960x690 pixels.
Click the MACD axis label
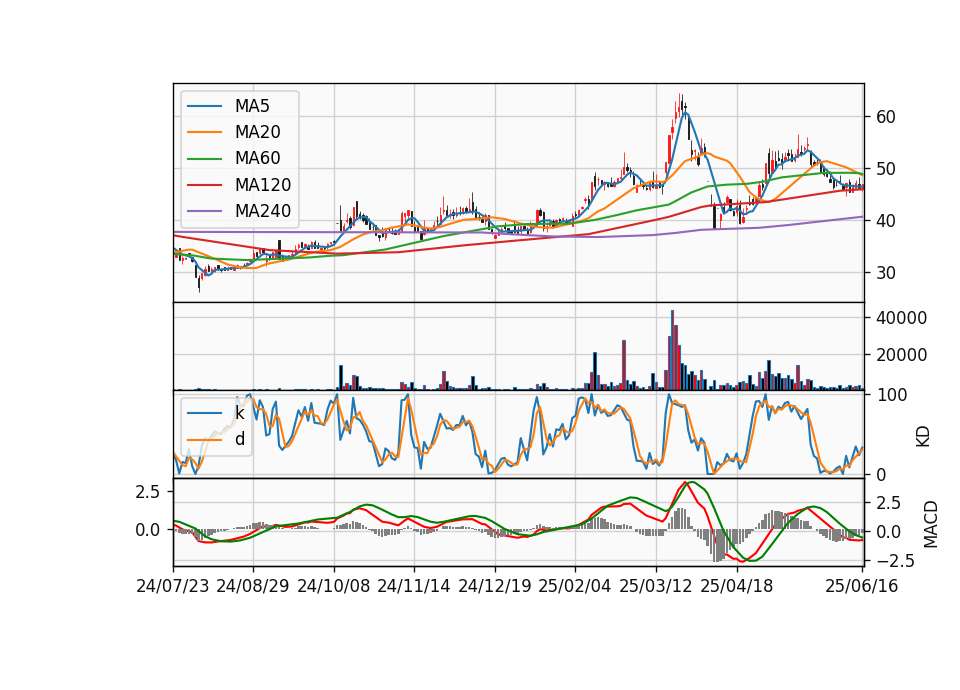pos(931,524)
